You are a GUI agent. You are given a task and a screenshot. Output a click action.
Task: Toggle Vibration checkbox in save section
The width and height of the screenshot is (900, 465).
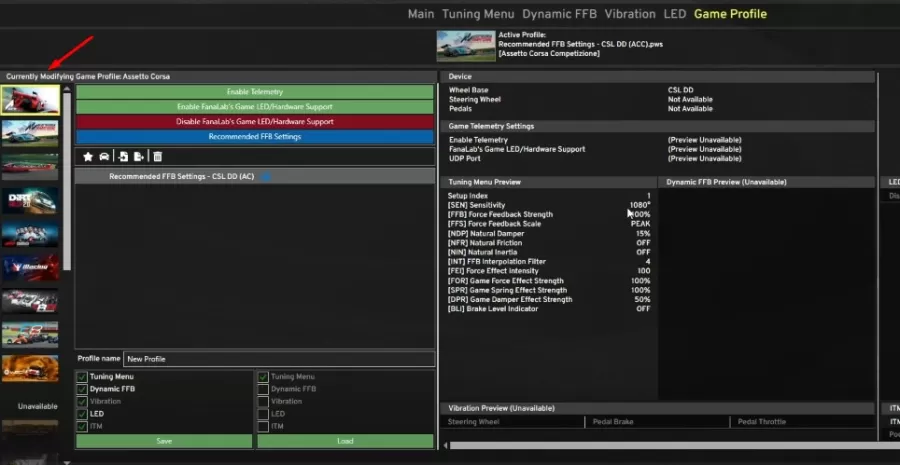(82, 402)
